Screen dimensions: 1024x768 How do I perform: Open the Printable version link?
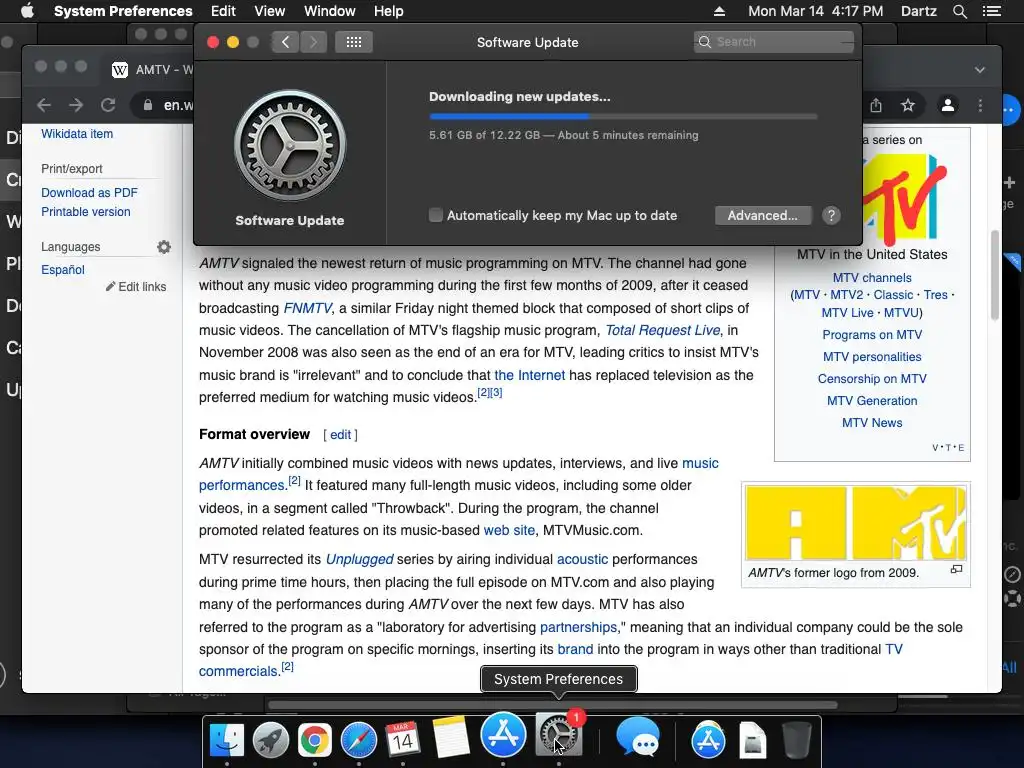[x=86, y=212]
